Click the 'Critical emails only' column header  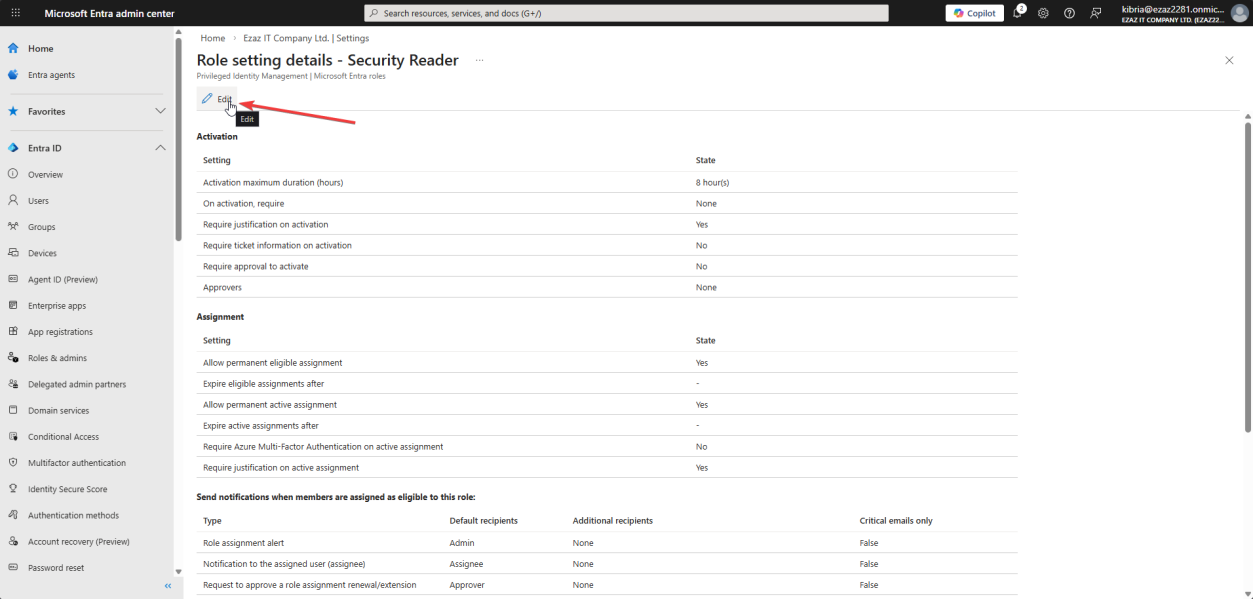896,521
